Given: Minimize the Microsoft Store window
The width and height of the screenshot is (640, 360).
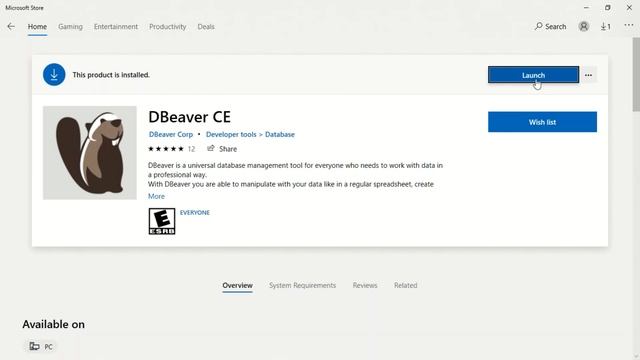Looking at the screenshot, I should point(586,7).
